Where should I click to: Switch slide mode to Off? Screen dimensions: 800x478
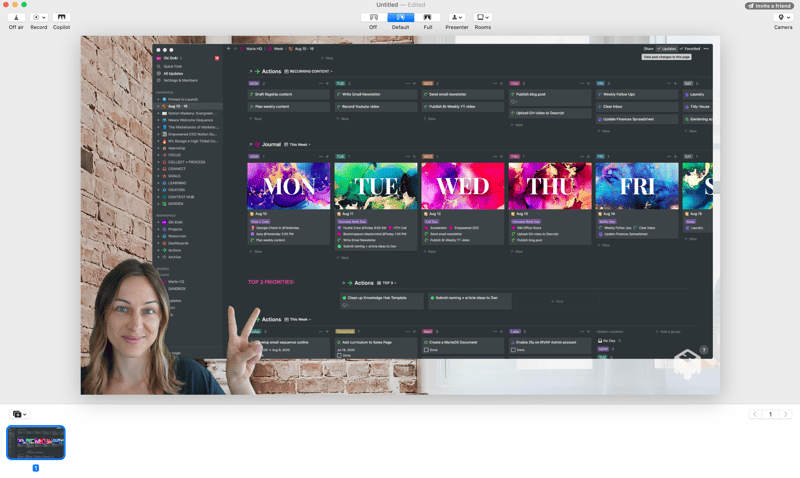point(373,17)
